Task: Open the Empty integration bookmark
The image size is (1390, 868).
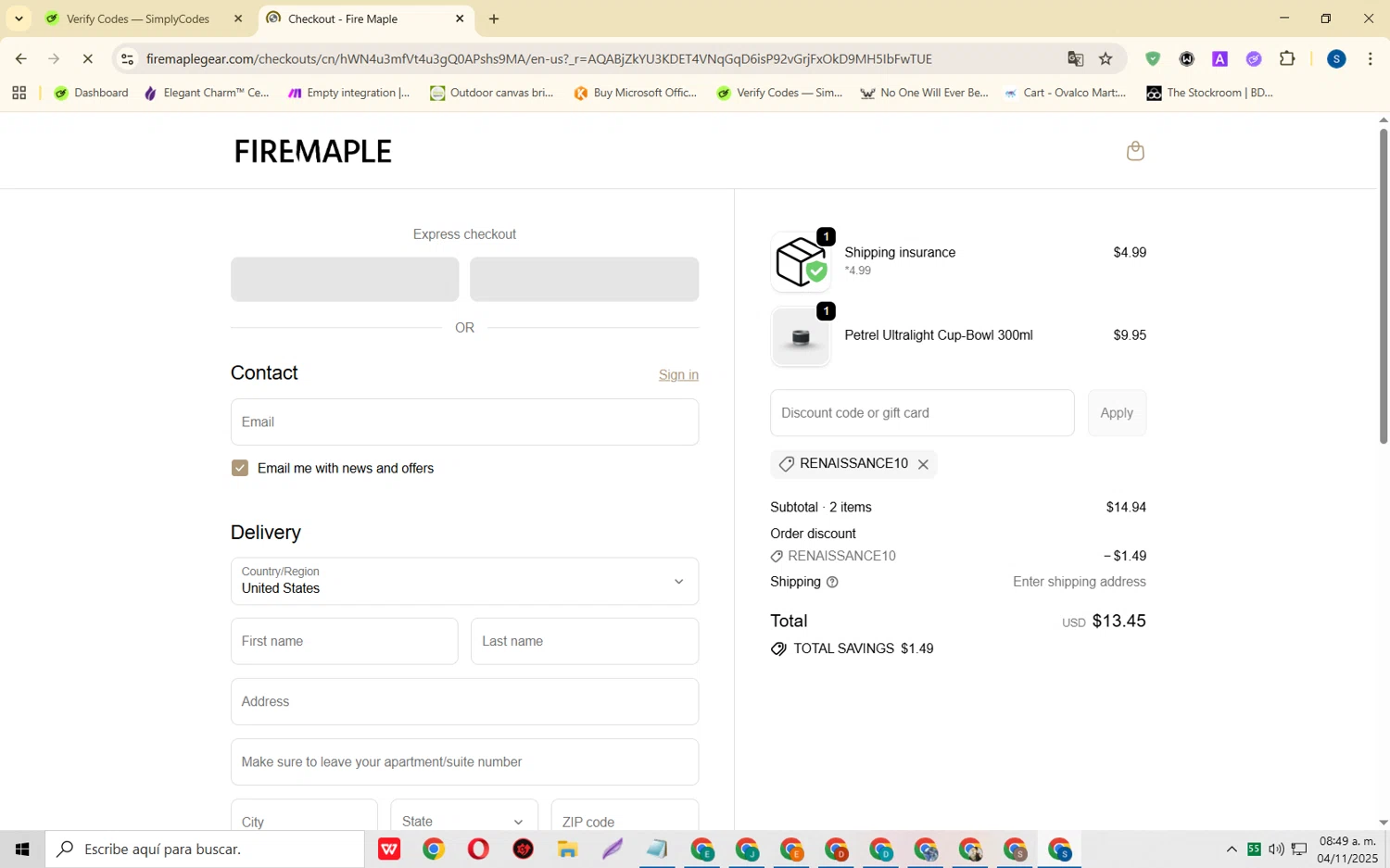Action: click(x=348, y=93)
